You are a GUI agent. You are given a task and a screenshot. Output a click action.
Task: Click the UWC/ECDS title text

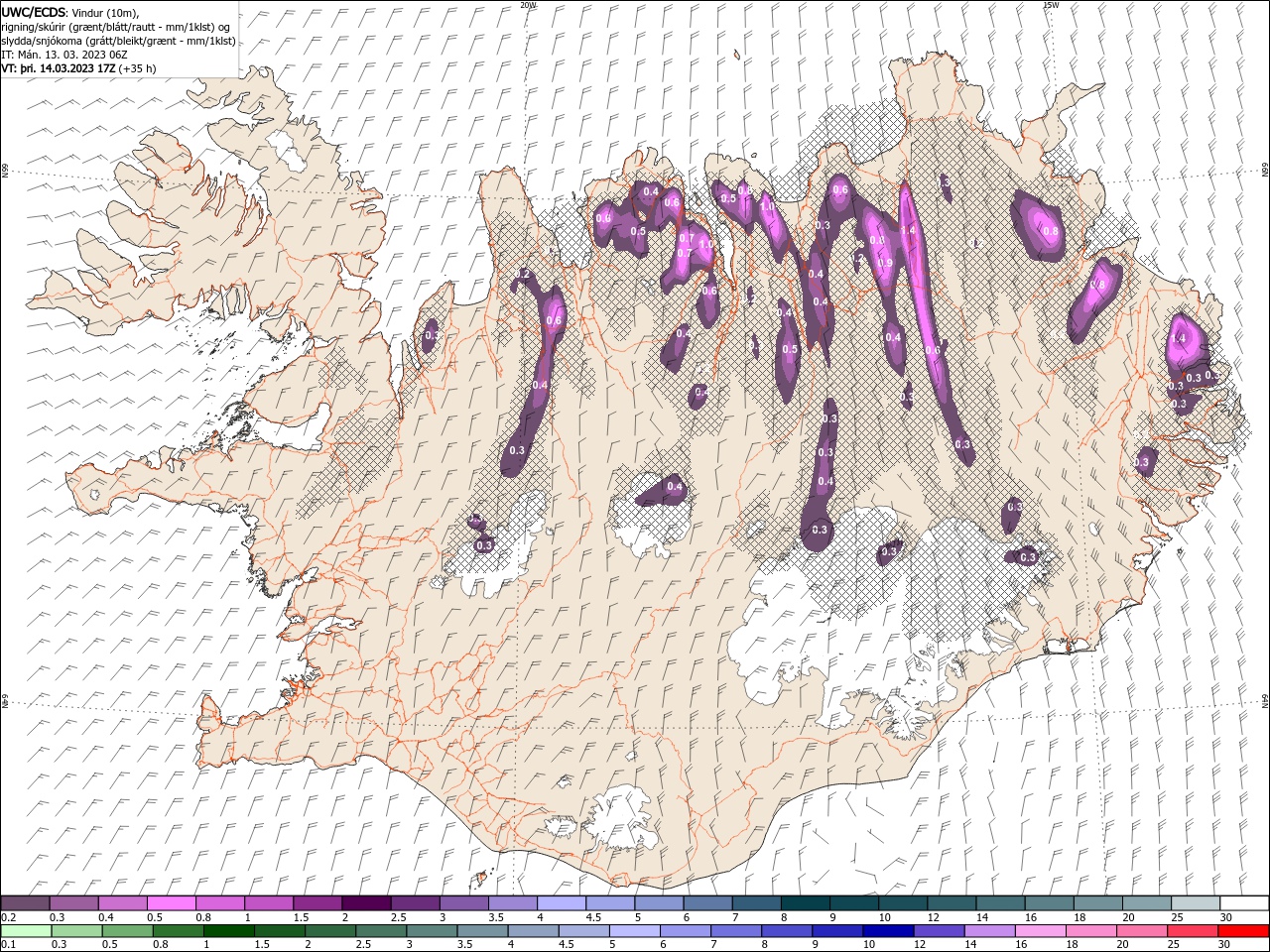[x=34, y=11]
